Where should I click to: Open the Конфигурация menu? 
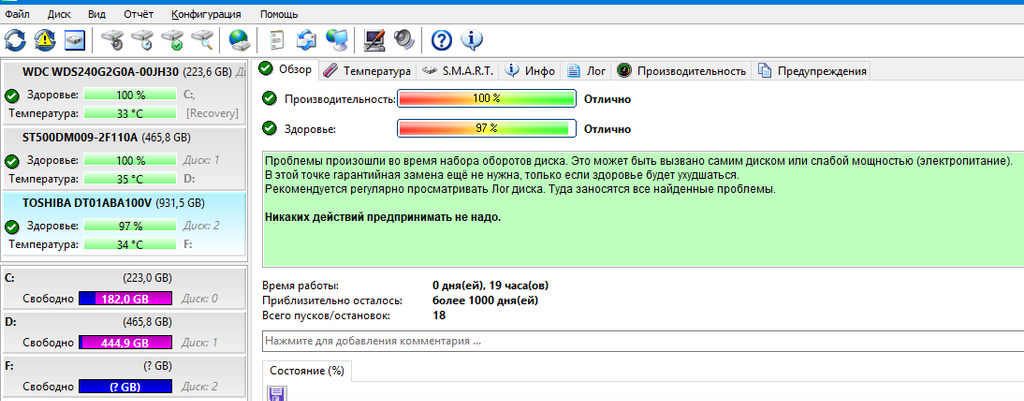206,14
